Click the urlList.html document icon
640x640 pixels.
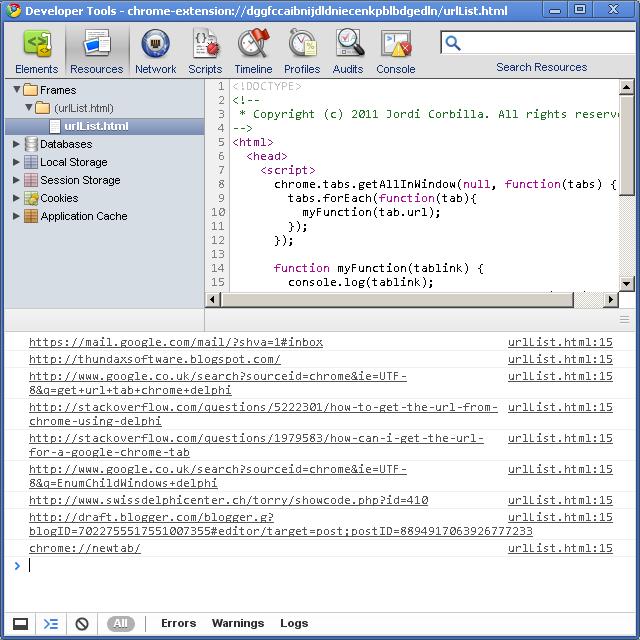55,126
